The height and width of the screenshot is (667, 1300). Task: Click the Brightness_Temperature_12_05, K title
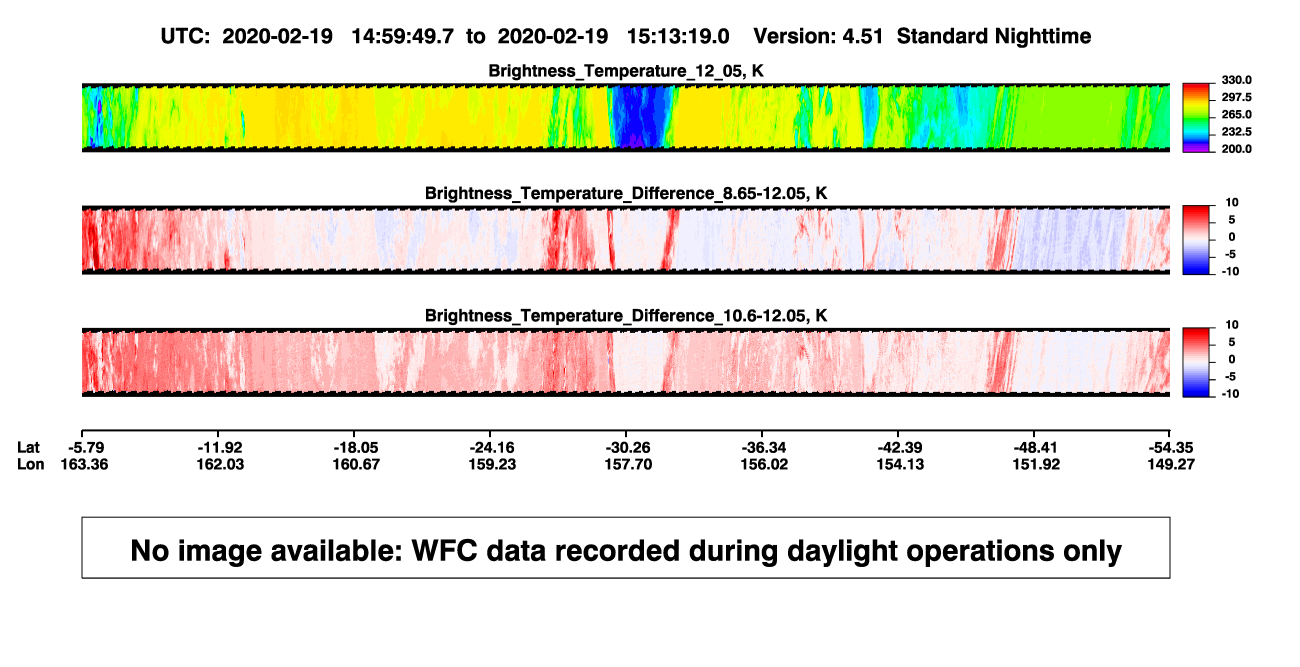click(626, 71)
